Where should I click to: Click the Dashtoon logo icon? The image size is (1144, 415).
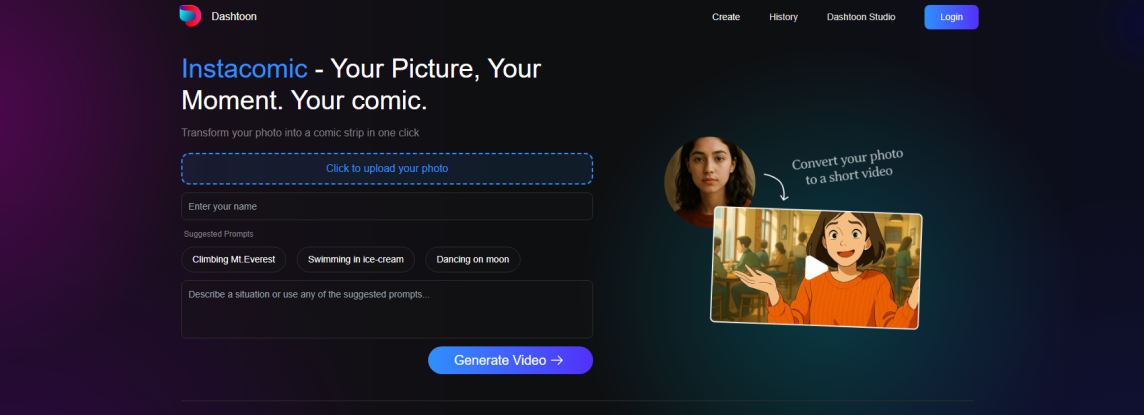(190, 16)
